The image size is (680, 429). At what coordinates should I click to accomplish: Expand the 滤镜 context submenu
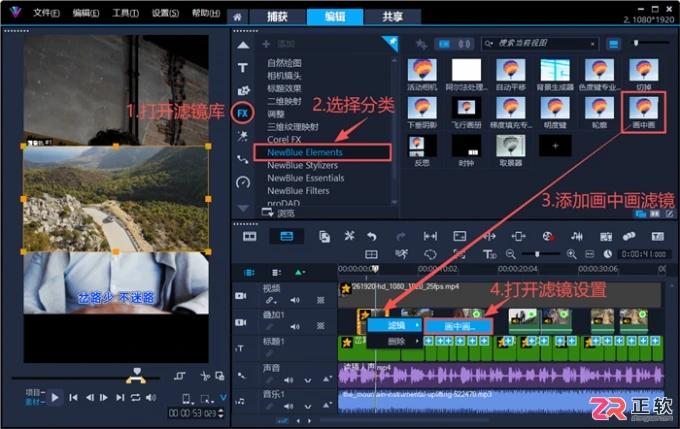pos(395,325)
